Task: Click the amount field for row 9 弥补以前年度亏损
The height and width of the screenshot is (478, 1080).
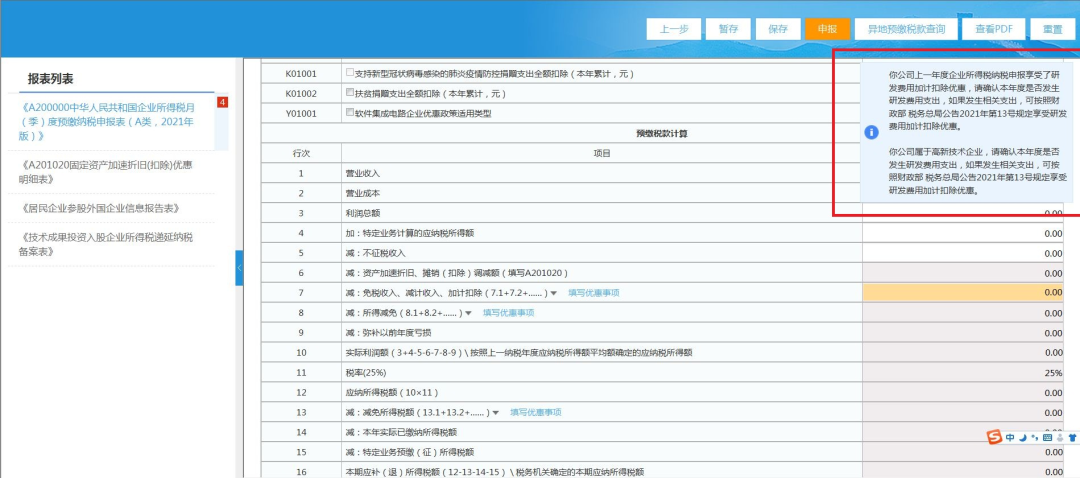Action: pyautogui.click(x=963, y=333)
